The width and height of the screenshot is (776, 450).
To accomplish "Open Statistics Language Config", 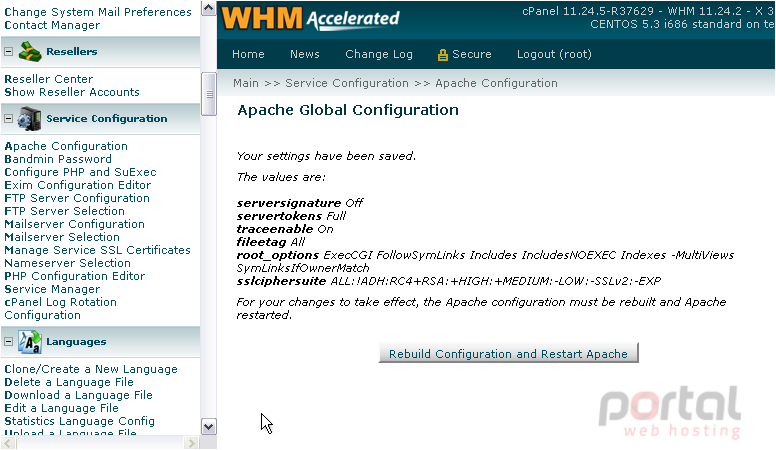I will (x=79, y=421).
